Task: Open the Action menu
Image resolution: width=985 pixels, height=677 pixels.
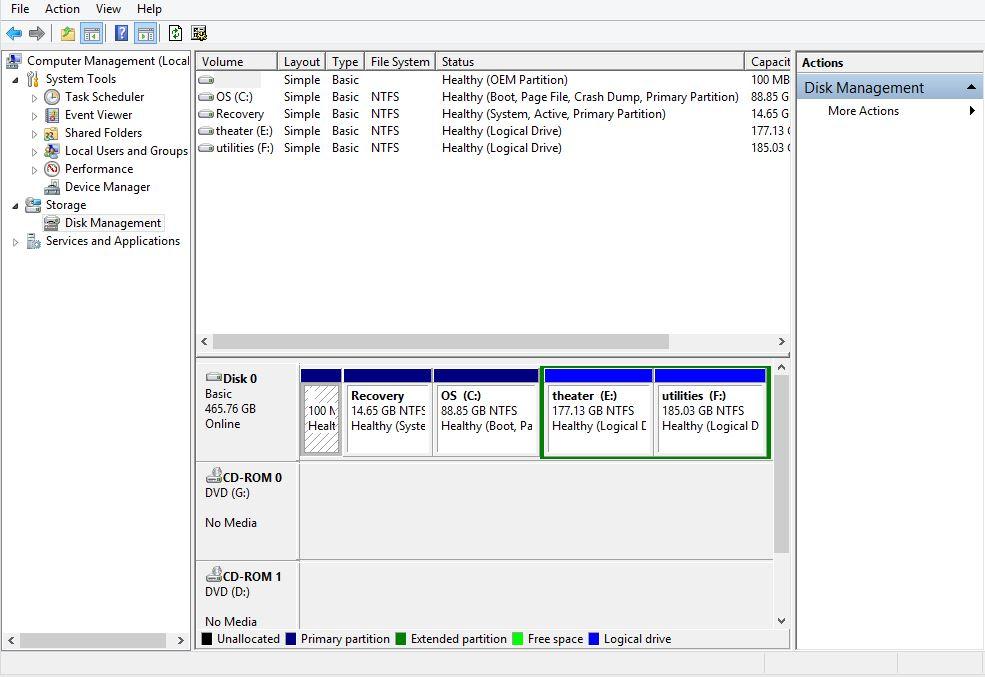Action: [x=62, y=9]
